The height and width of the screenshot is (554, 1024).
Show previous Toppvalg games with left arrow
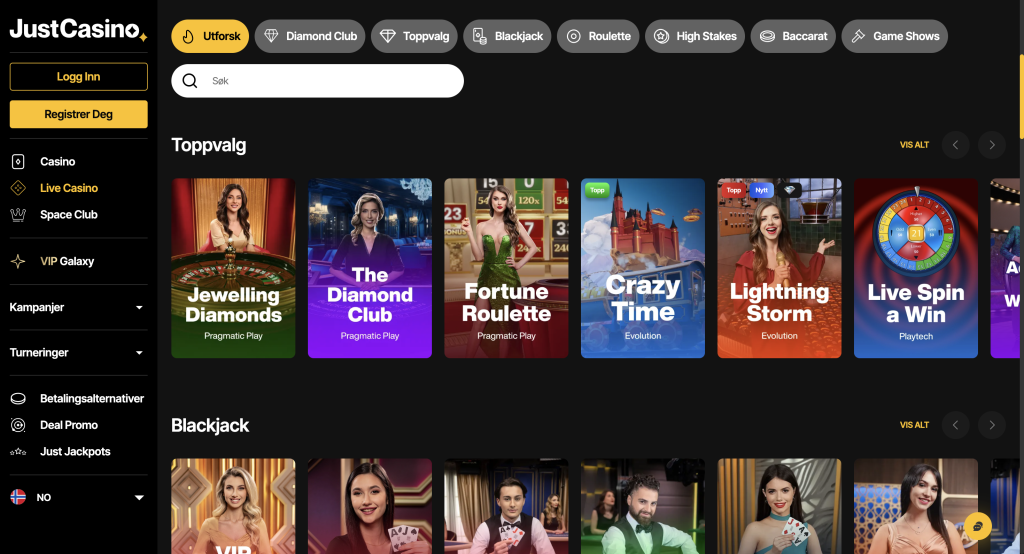click(x=955, y=145)
